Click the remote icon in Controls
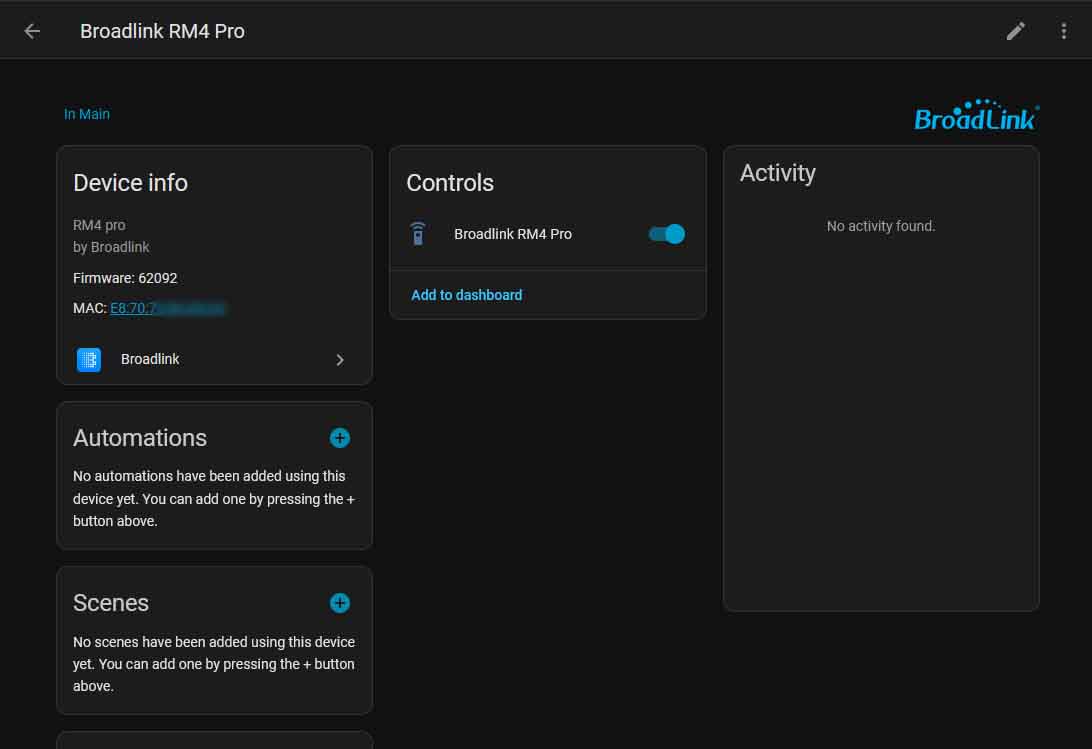This screenshot has height=749, width=1092. [418, 234]
